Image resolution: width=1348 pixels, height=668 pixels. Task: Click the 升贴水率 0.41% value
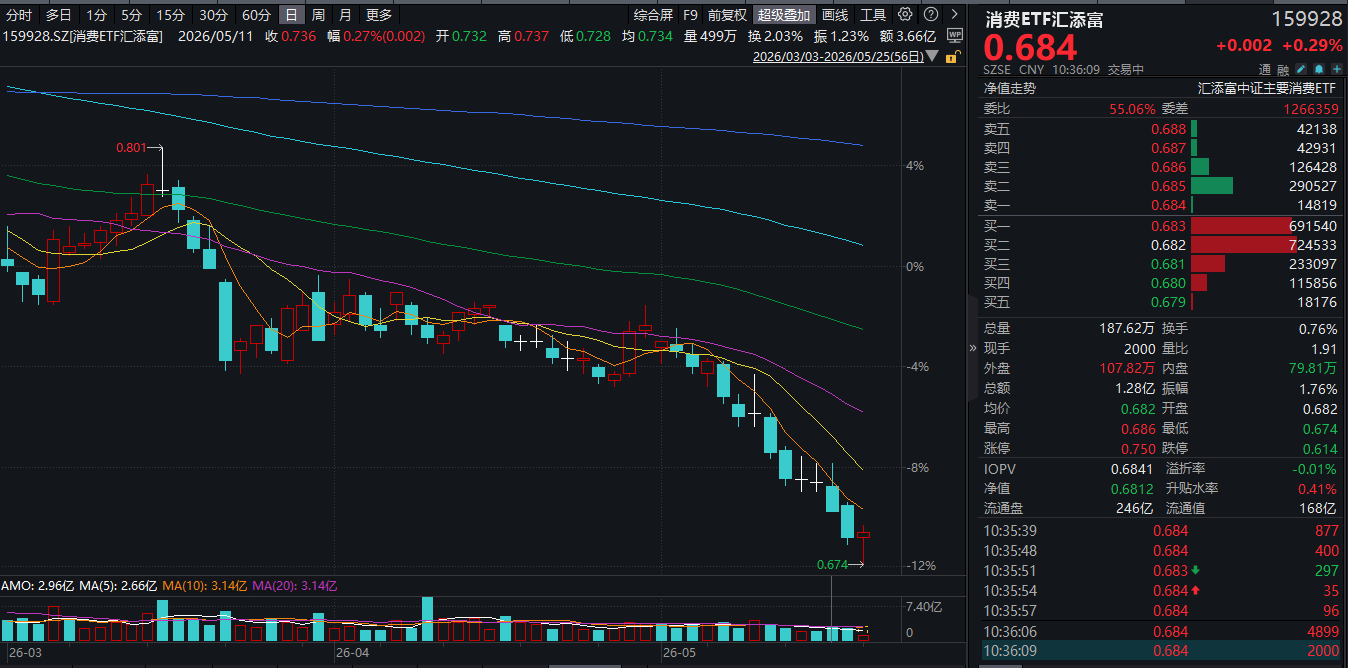click(1319, 489)
